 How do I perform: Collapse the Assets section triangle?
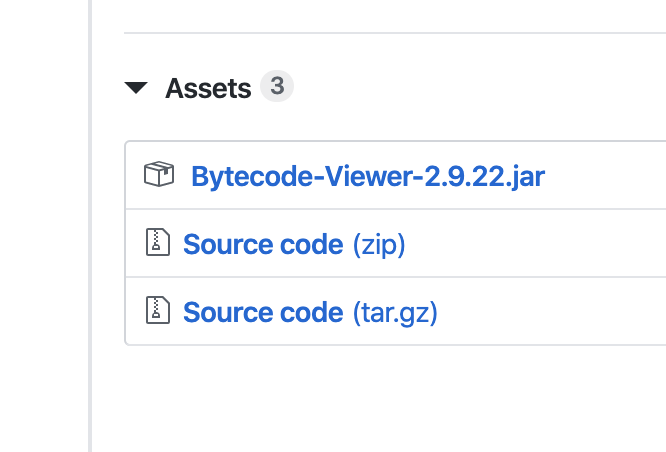[136, 88]
